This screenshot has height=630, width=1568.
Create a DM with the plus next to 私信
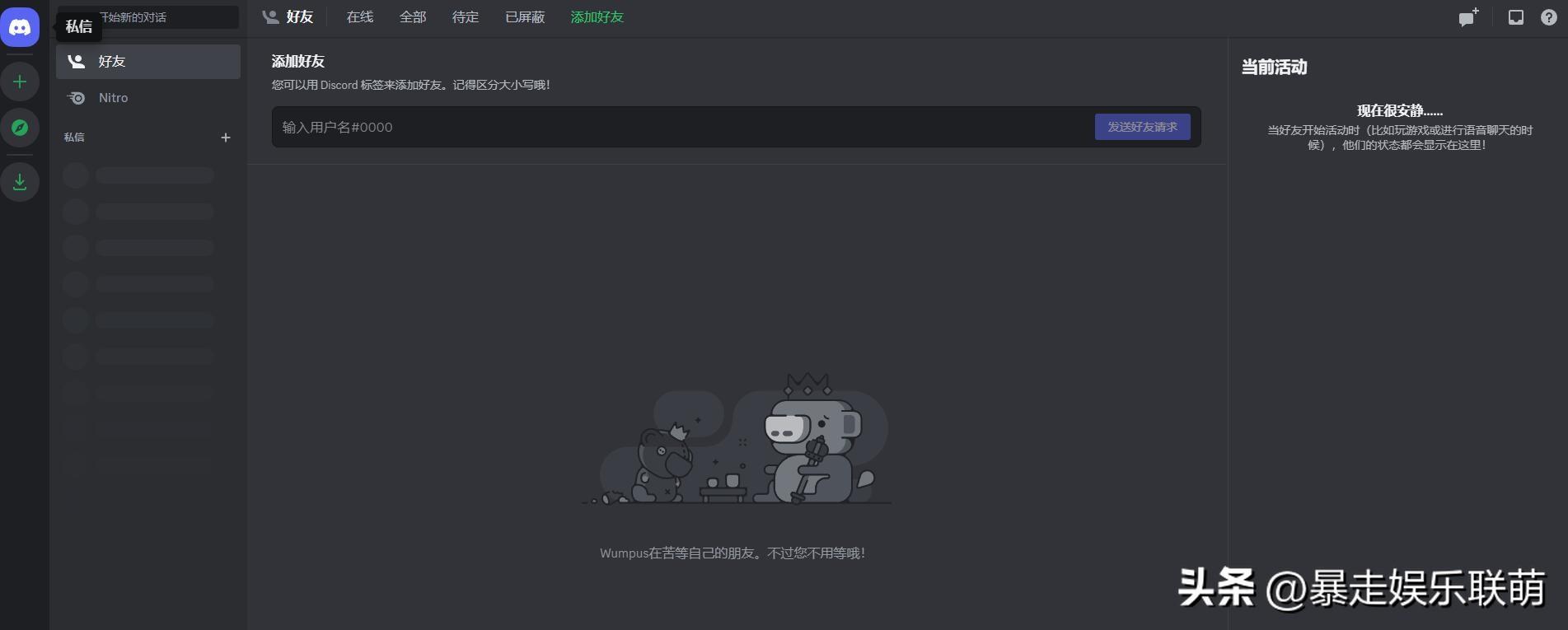226,138
